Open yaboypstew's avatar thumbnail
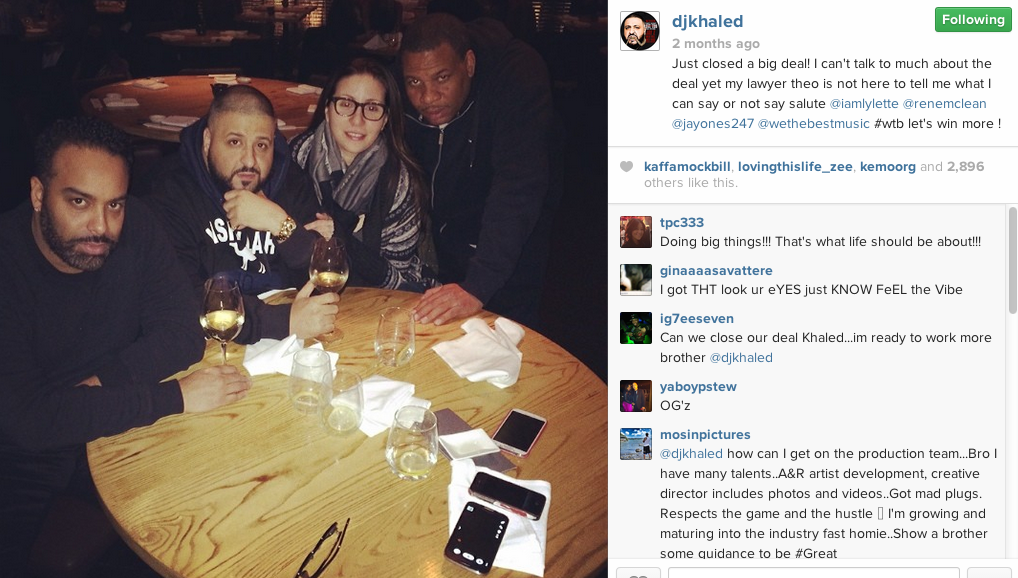The width and height of the screenshot is (1018, 578). click(x=636, y=396)
